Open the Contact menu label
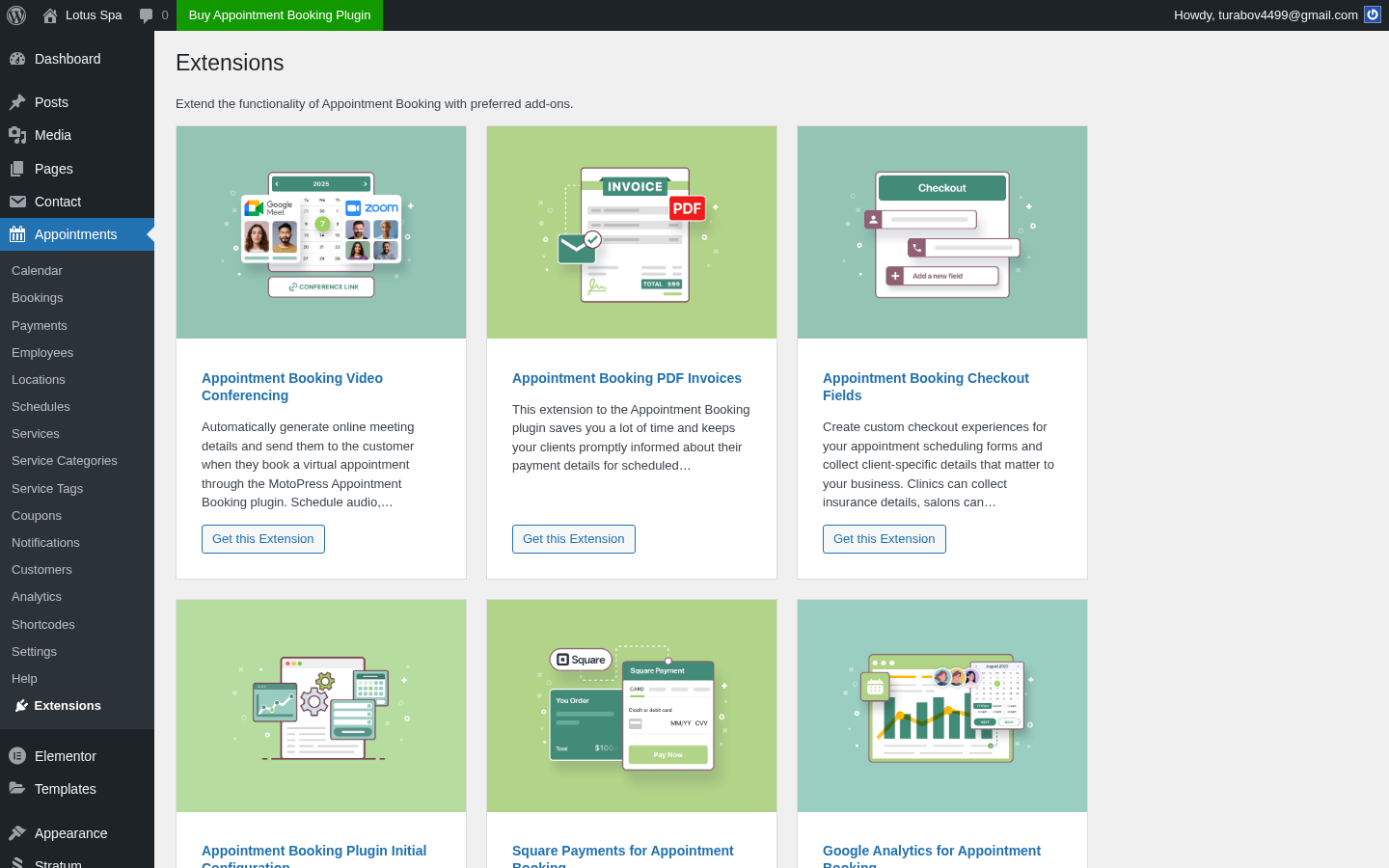 coord(58,202)
